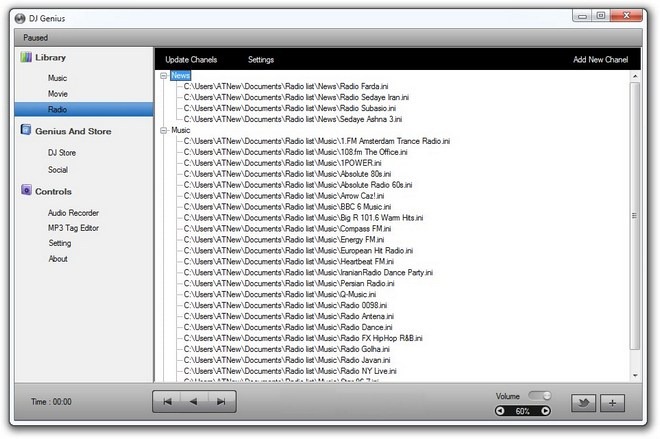Click the Library section icon
This screenshot has height=439, width=660.
(x=26, y=57)
